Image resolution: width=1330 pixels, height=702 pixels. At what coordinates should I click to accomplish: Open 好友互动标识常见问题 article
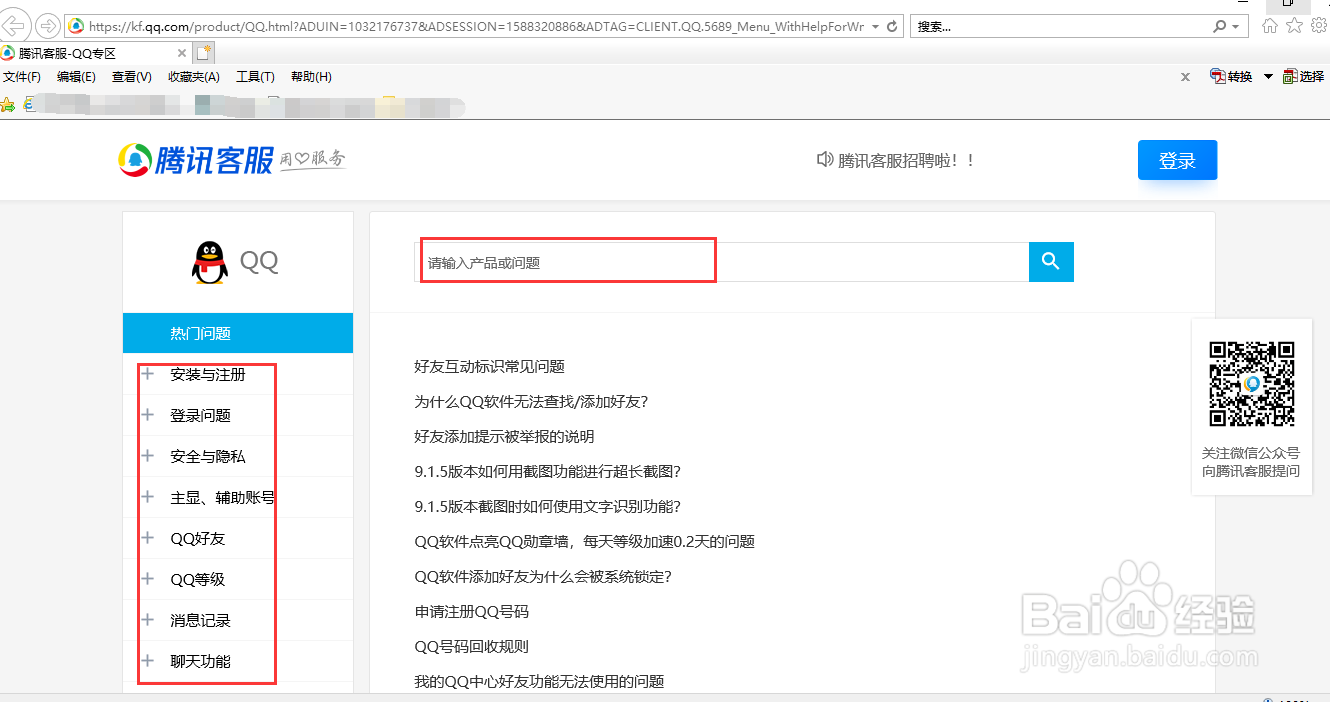490,367
